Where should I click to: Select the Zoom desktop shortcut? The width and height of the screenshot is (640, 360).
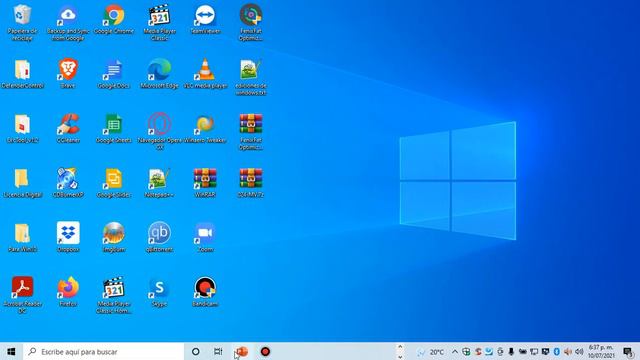click(x=205, y=237)
